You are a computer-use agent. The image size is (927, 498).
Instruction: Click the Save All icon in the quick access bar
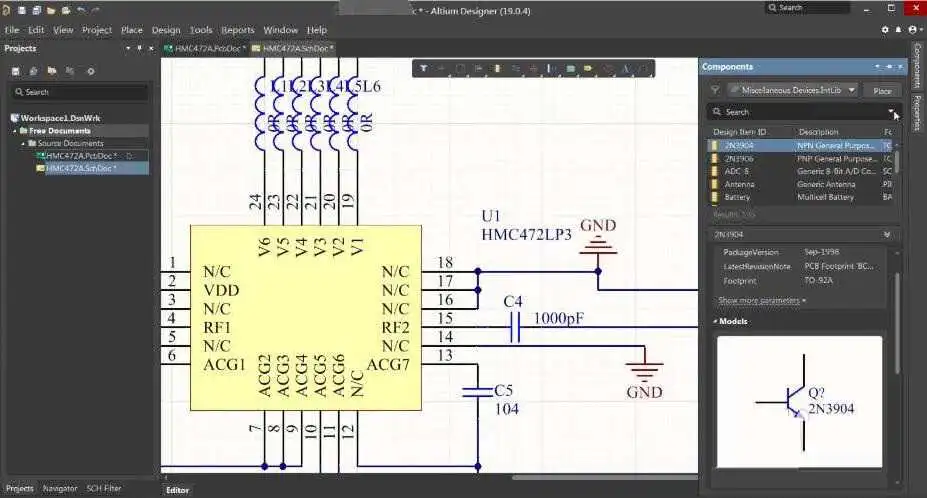point(37,10)
